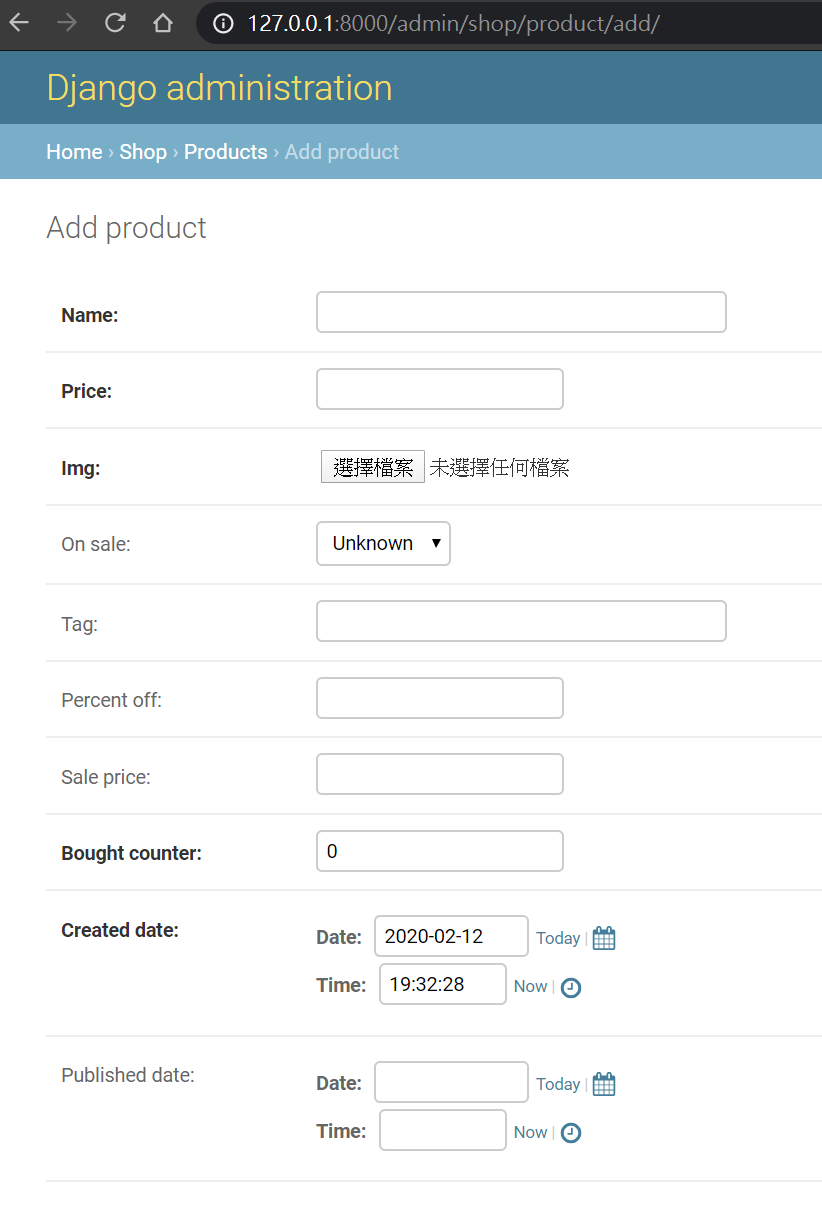The image size is (822, 1221).
Task: Open the Products breadcrumb link
Action: (225, 152)
